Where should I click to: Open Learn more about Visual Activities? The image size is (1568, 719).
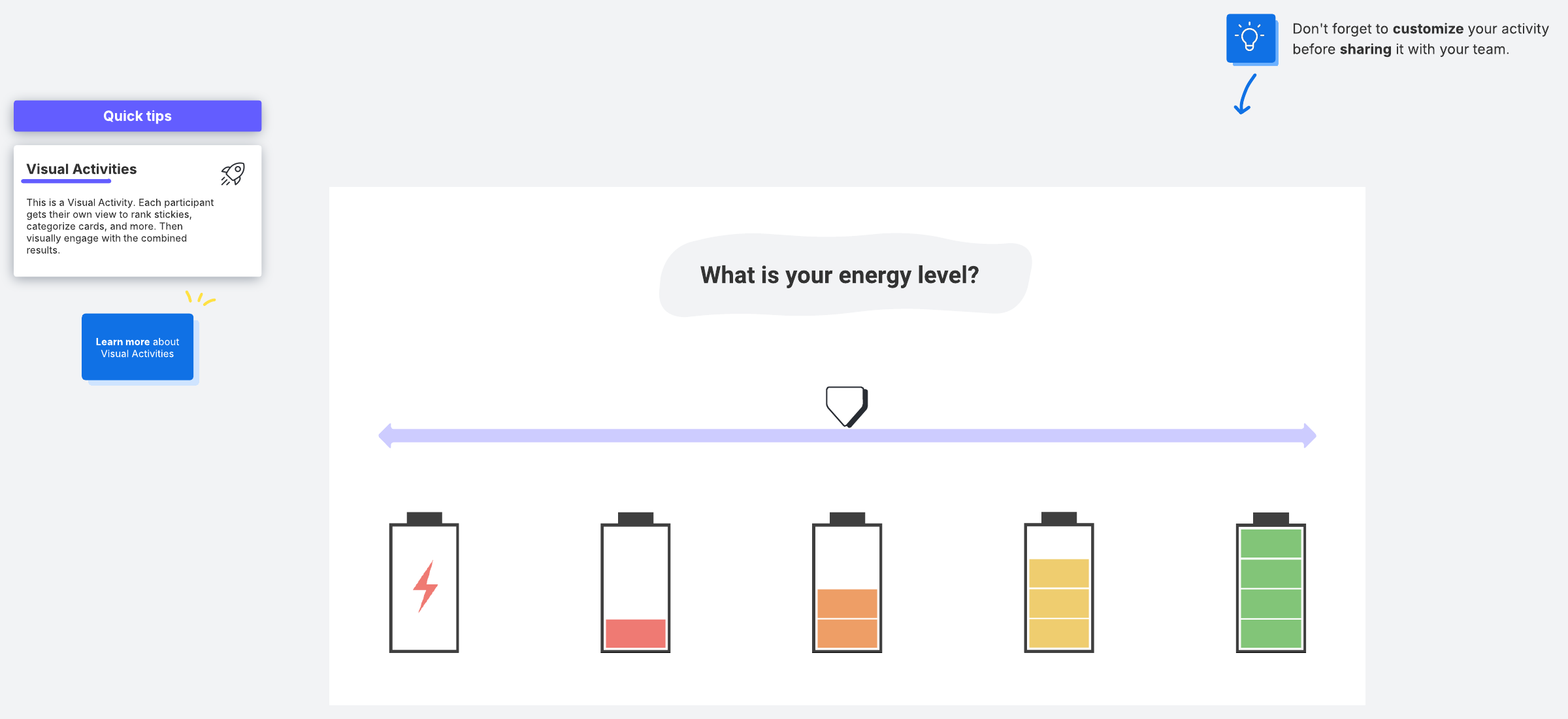(x=137, y=347)
